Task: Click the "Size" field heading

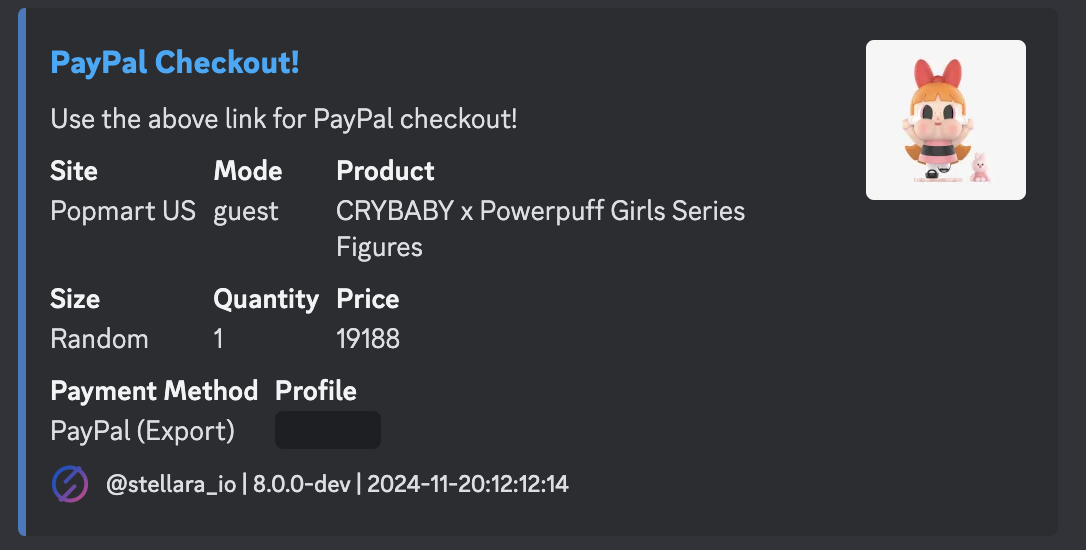Action: tap(75, 299)
